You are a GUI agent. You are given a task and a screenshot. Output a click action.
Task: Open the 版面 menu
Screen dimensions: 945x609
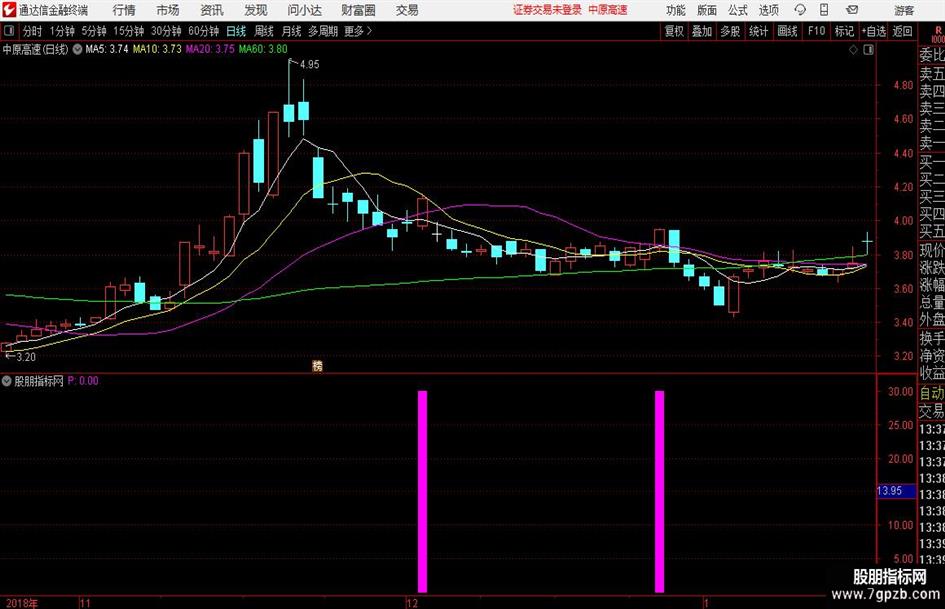(707, 10)
